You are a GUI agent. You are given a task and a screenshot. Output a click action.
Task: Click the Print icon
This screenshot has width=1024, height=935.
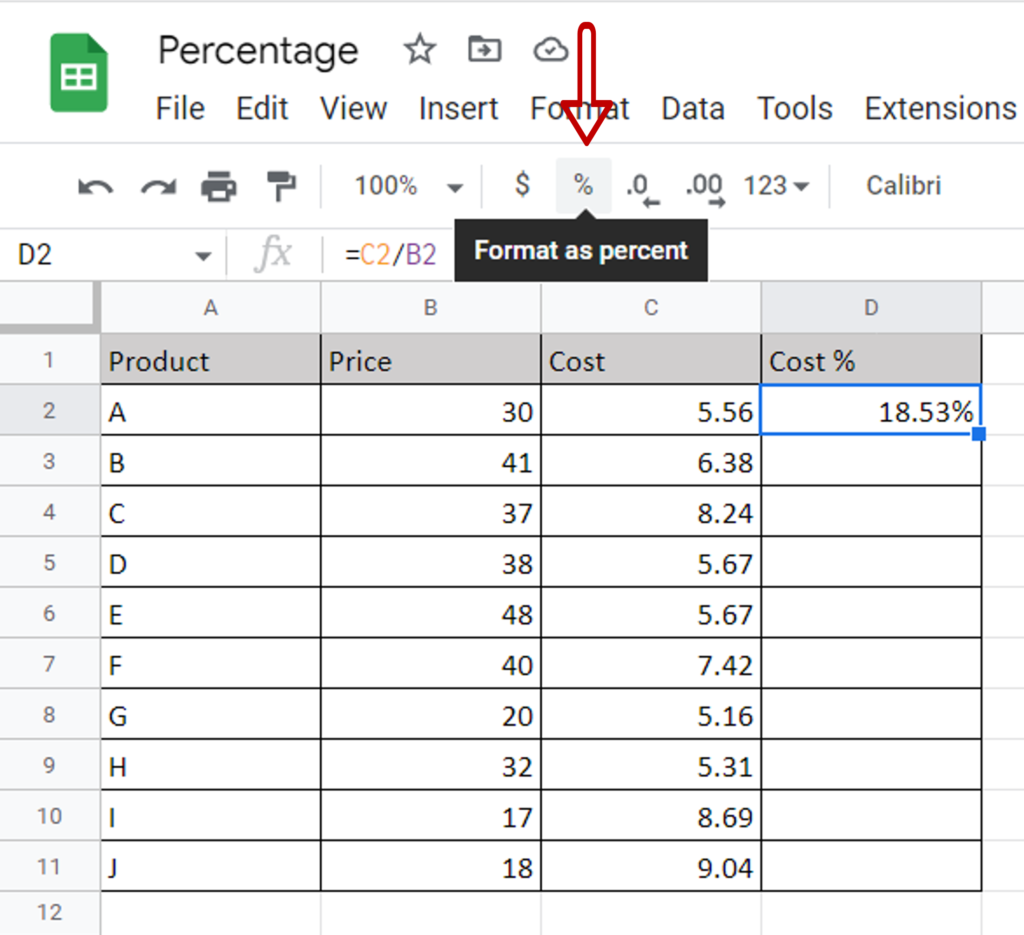coord(219,185)
